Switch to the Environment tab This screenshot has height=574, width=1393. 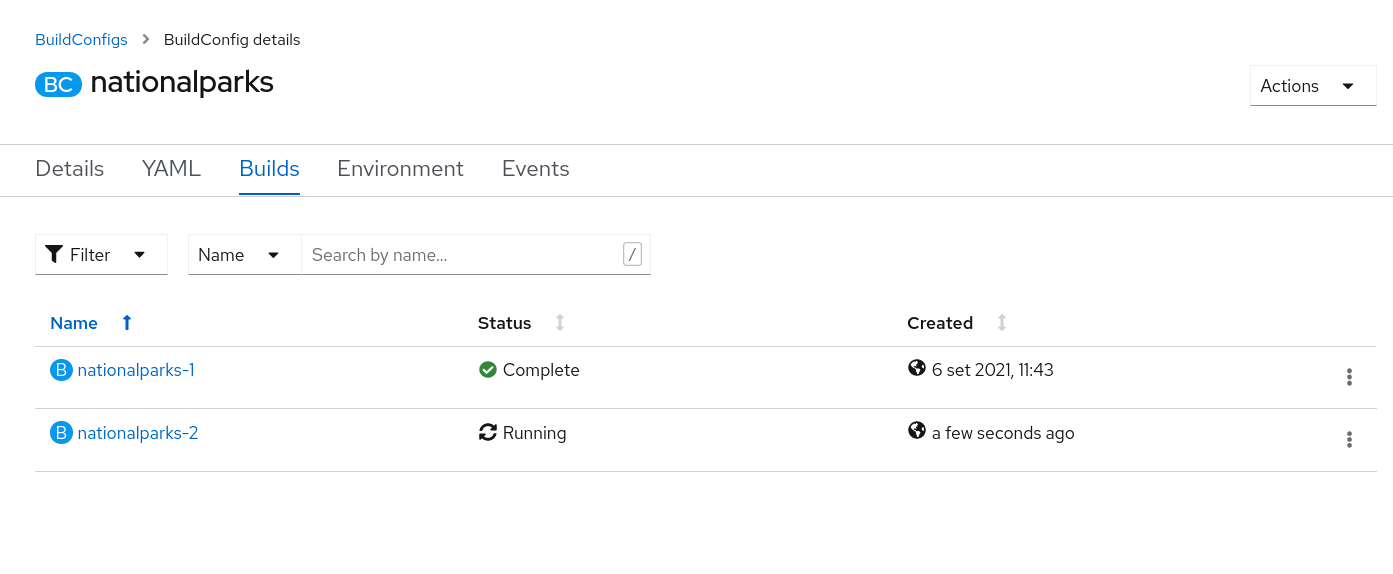tap(400, 169)
